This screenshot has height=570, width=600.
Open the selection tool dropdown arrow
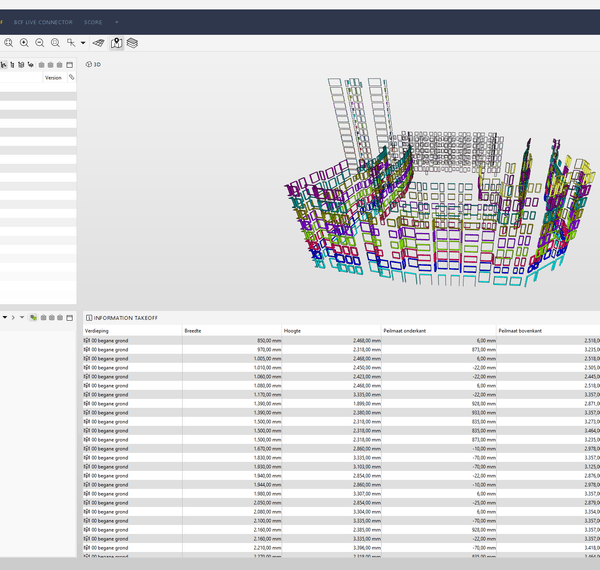click(x=83, y=43)
